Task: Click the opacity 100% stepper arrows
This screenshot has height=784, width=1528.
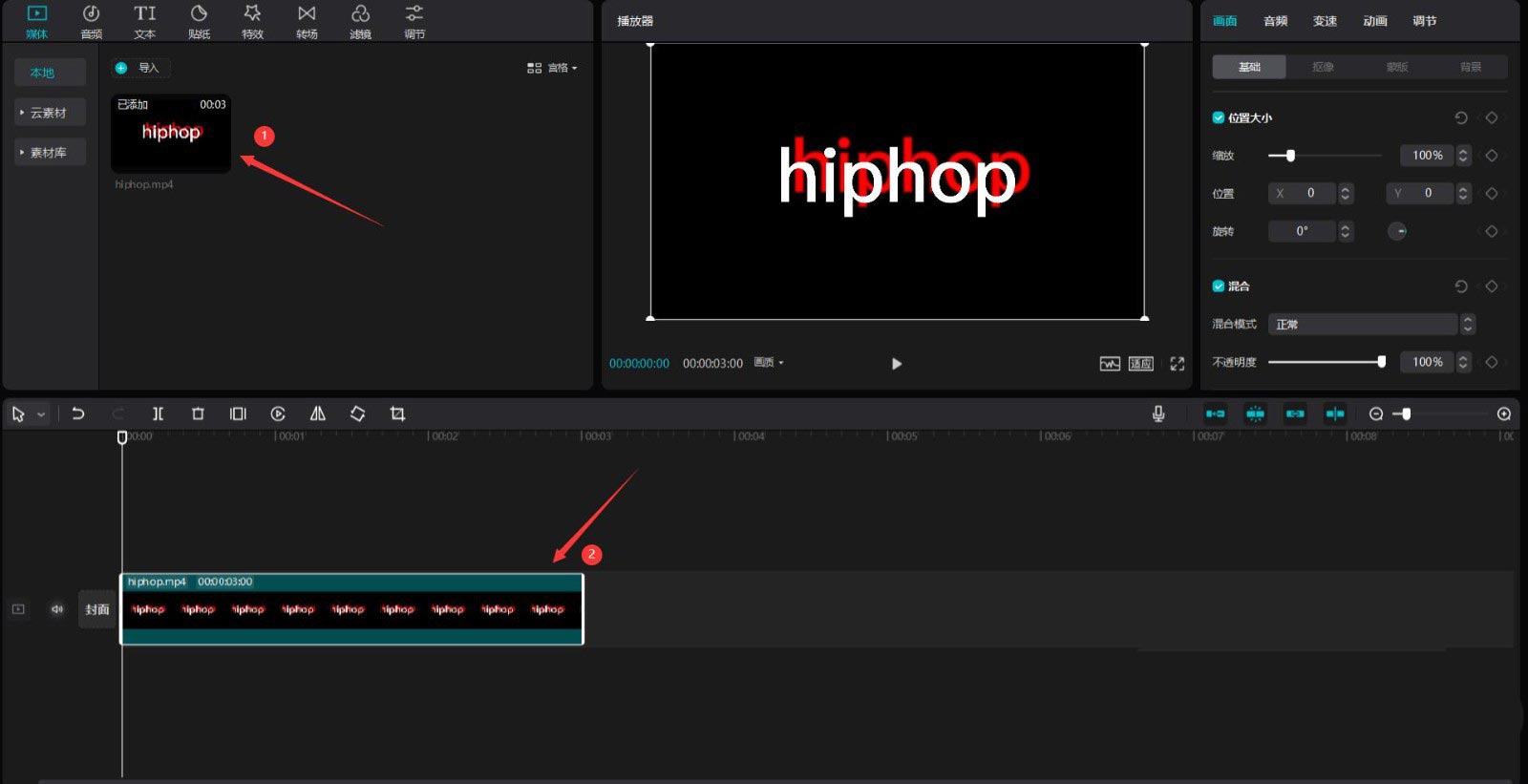Action: pos(1463,362)
